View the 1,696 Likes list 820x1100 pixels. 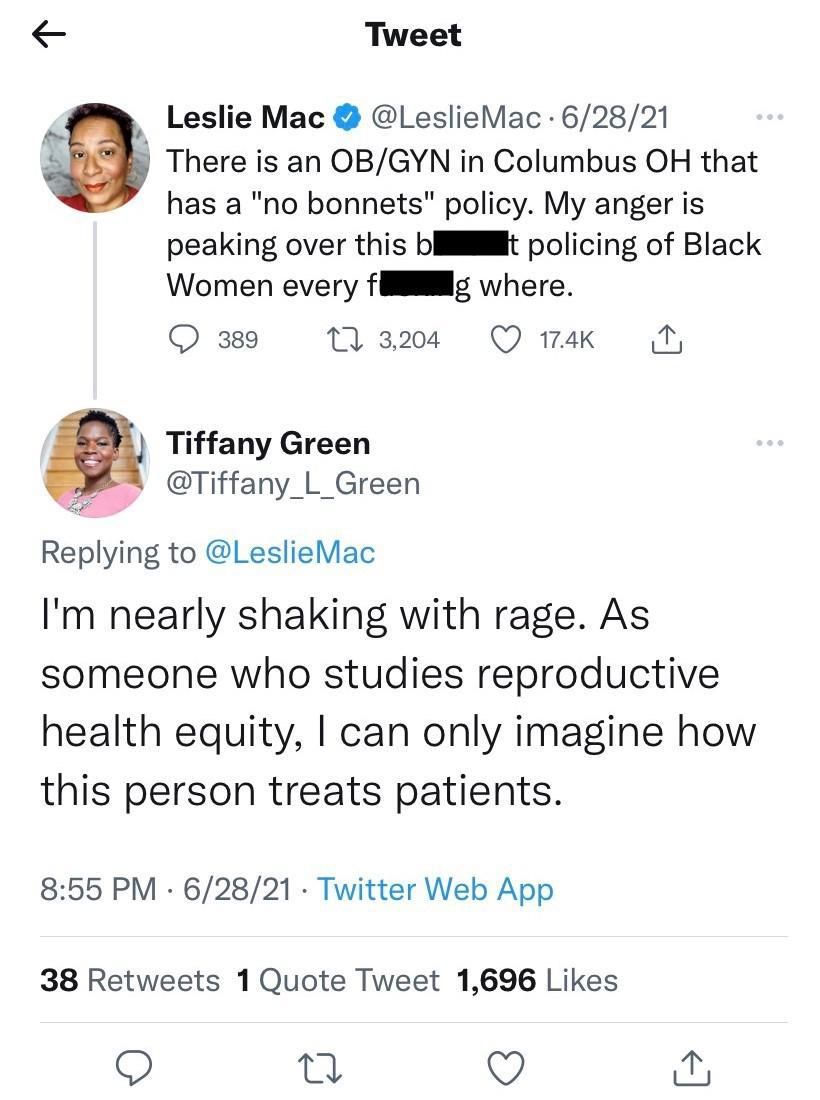click(x=536, y=980)
